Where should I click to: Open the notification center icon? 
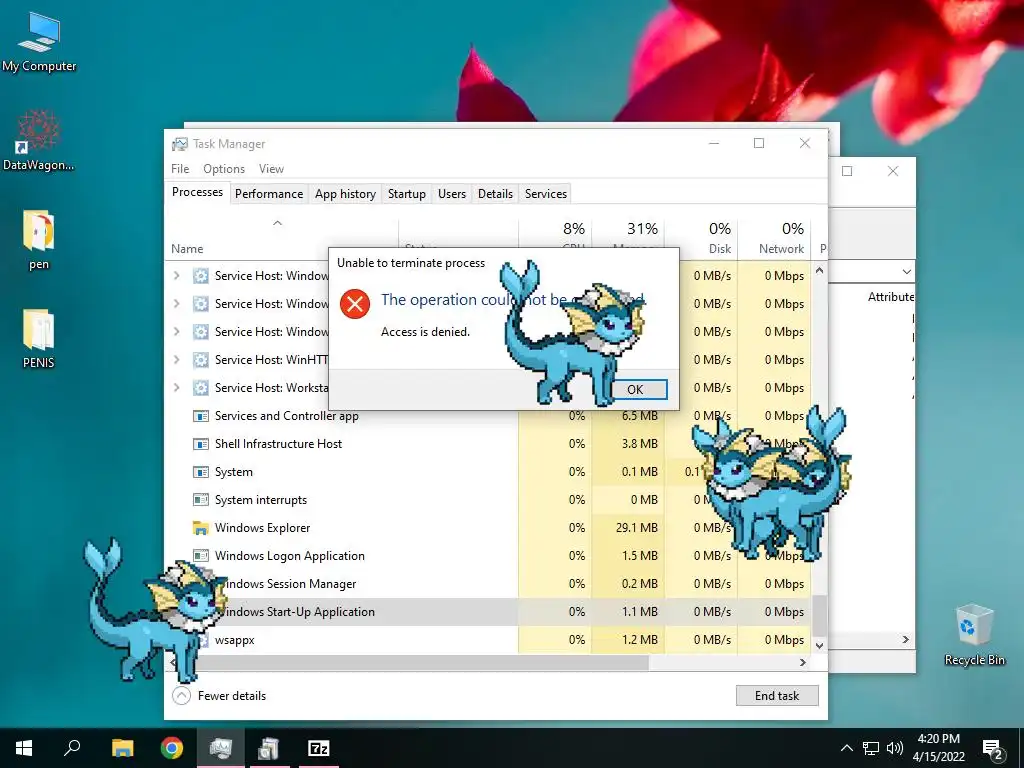pos(992,748)
